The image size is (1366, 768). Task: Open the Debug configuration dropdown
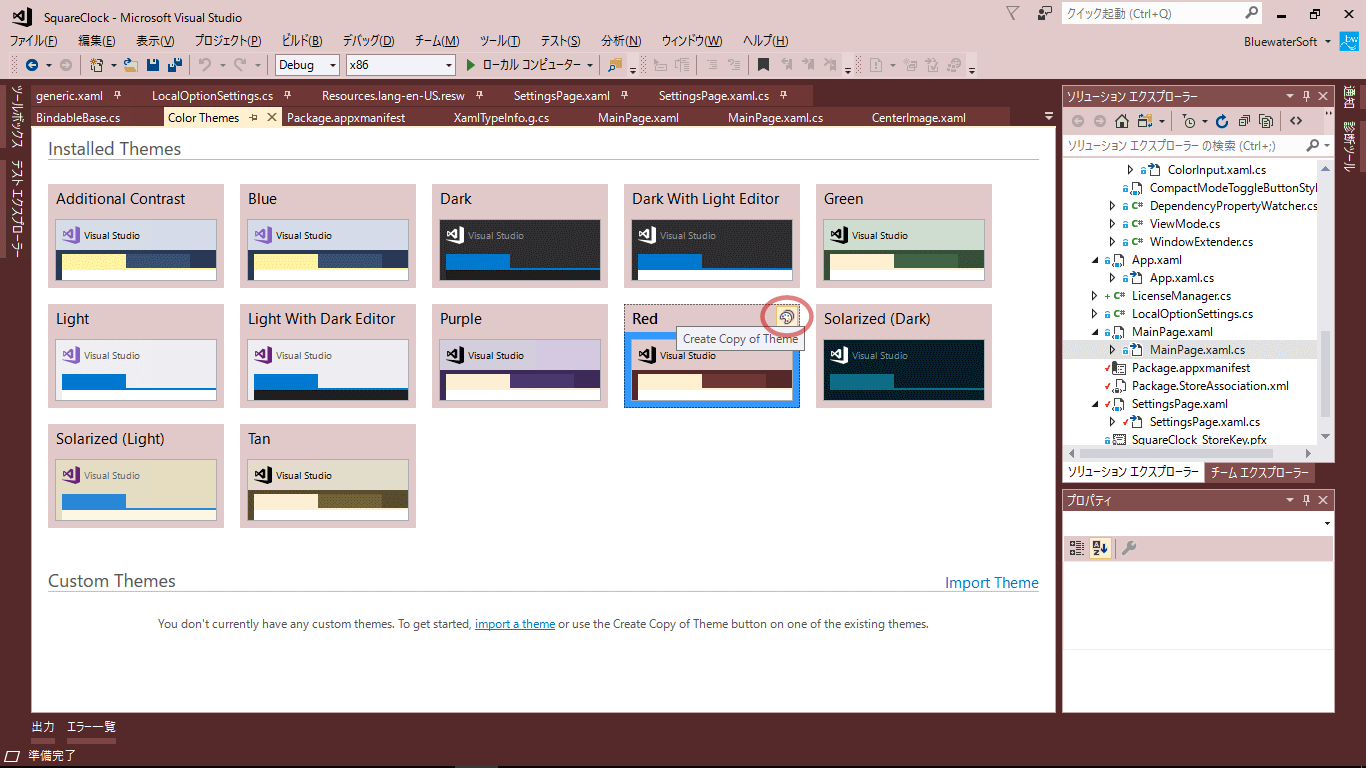333,64
